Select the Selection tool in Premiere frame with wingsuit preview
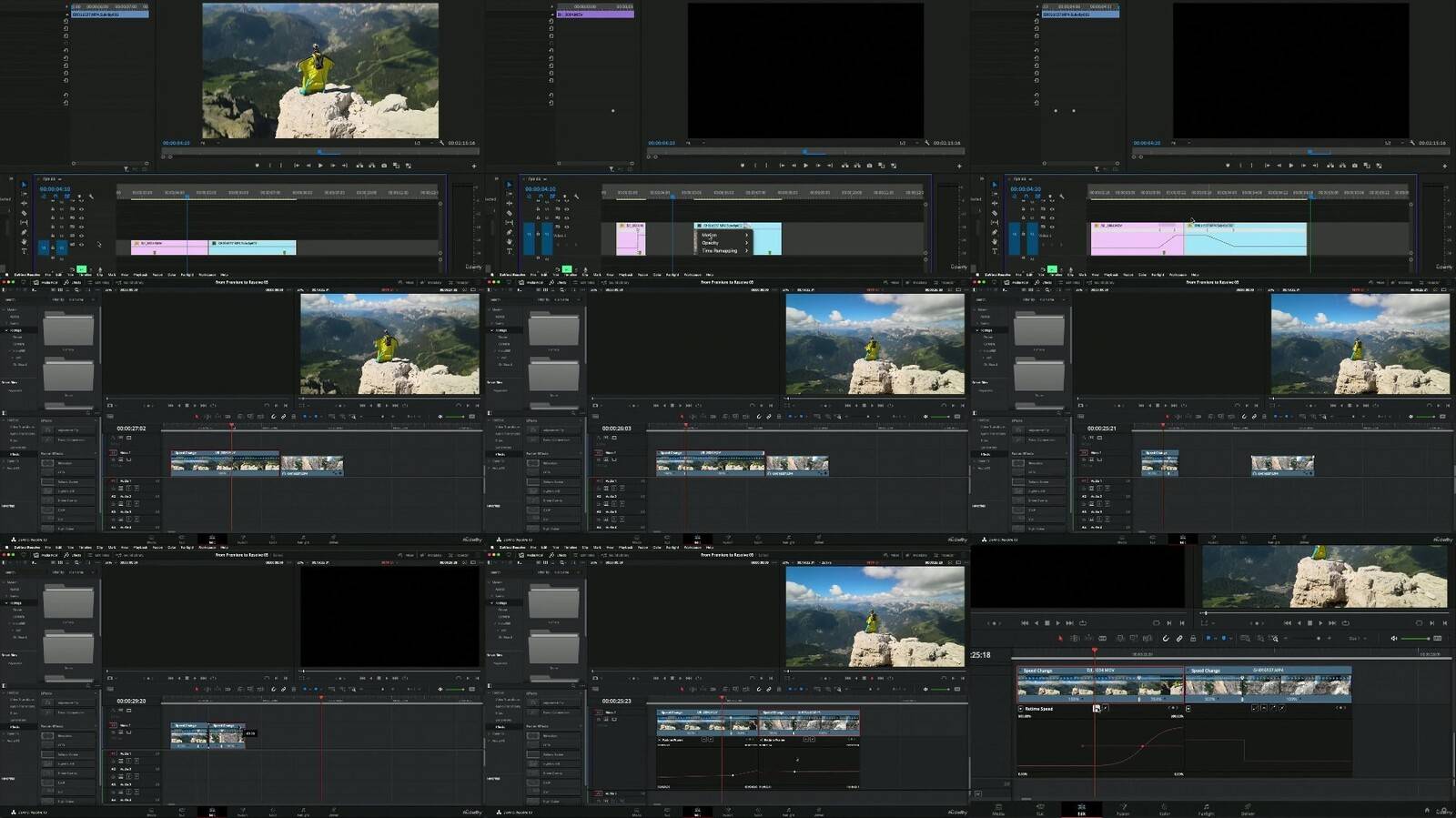 [24, 185]
